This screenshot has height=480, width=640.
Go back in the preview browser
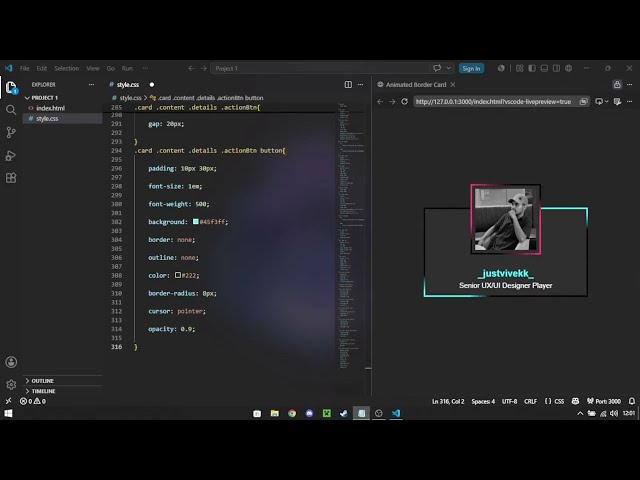(380, 101)
